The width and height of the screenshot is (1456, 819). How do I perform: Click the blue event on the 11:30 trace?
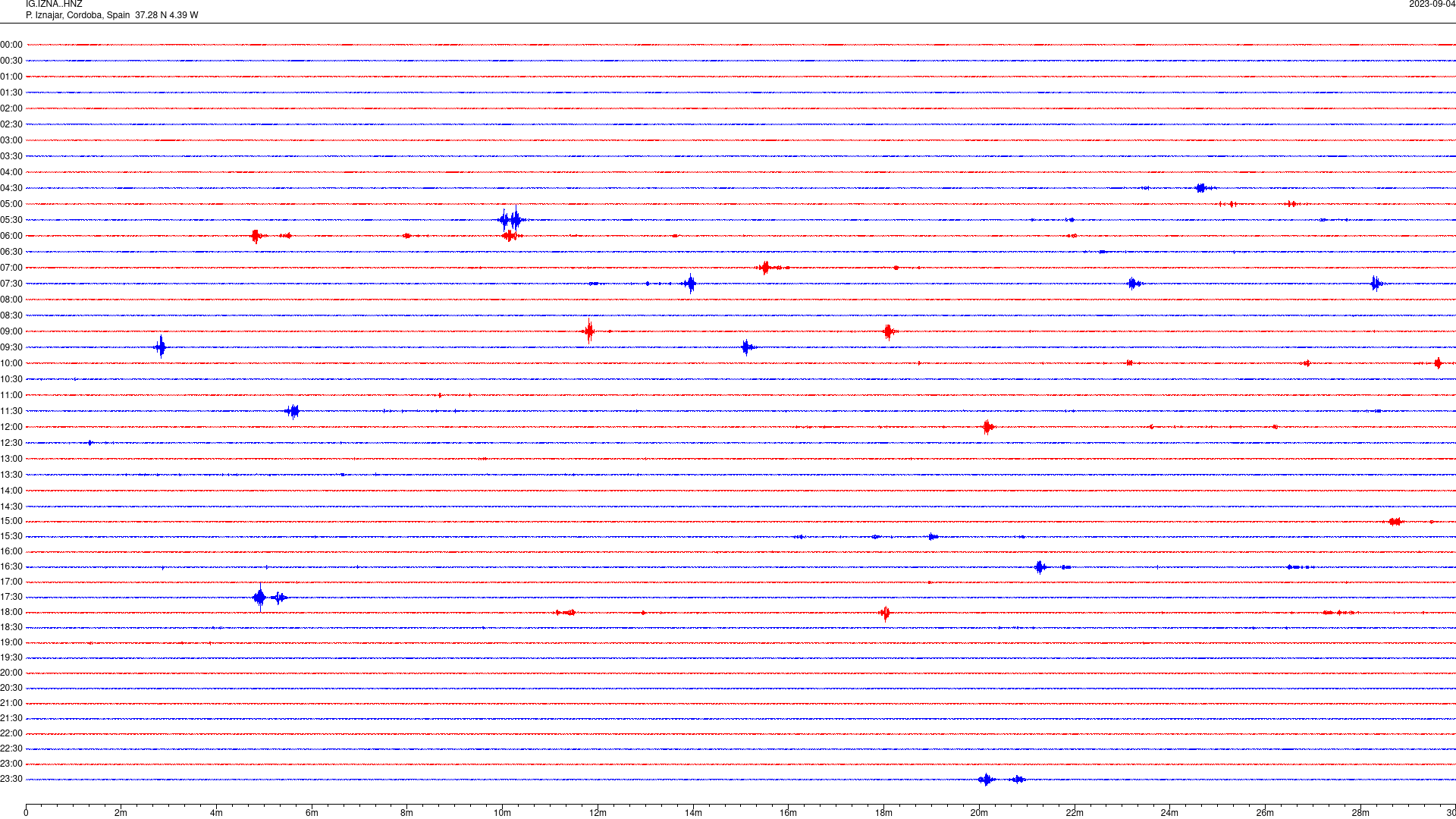[293, 411]
